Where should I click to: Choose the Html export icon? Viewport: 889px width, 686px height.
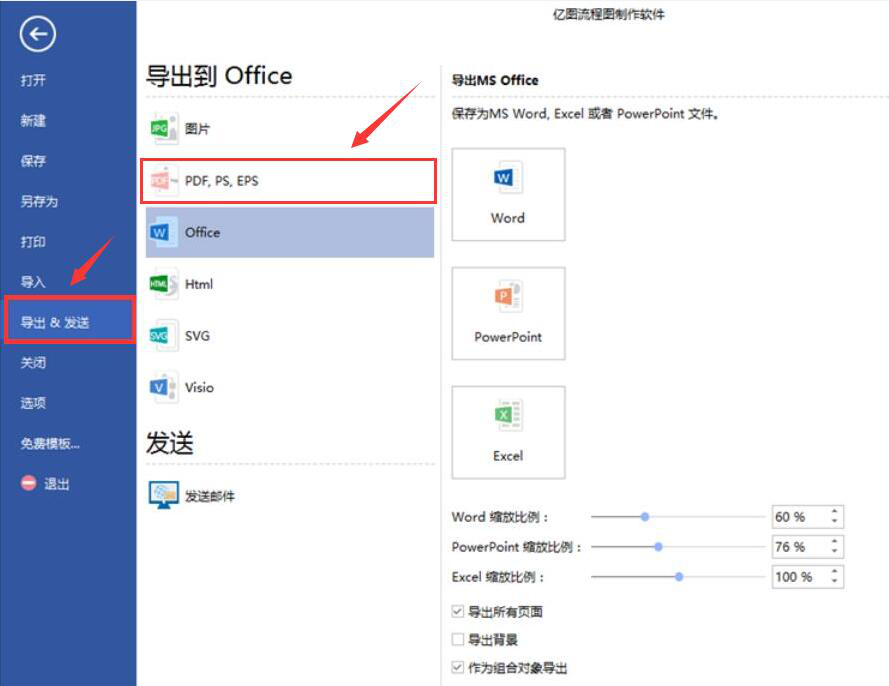pos(161,284)
